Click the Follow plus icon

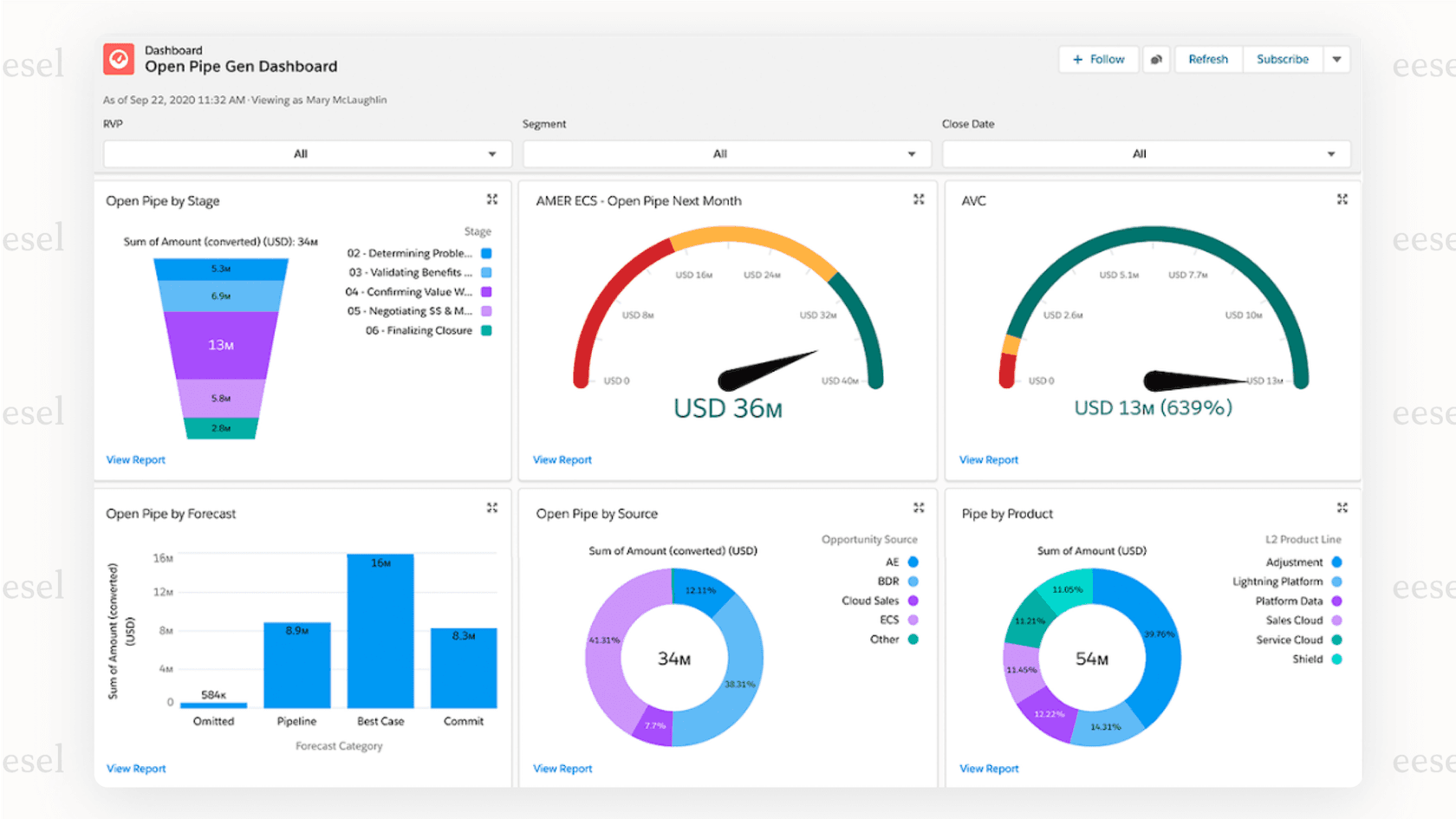(x=1077, y=59)
